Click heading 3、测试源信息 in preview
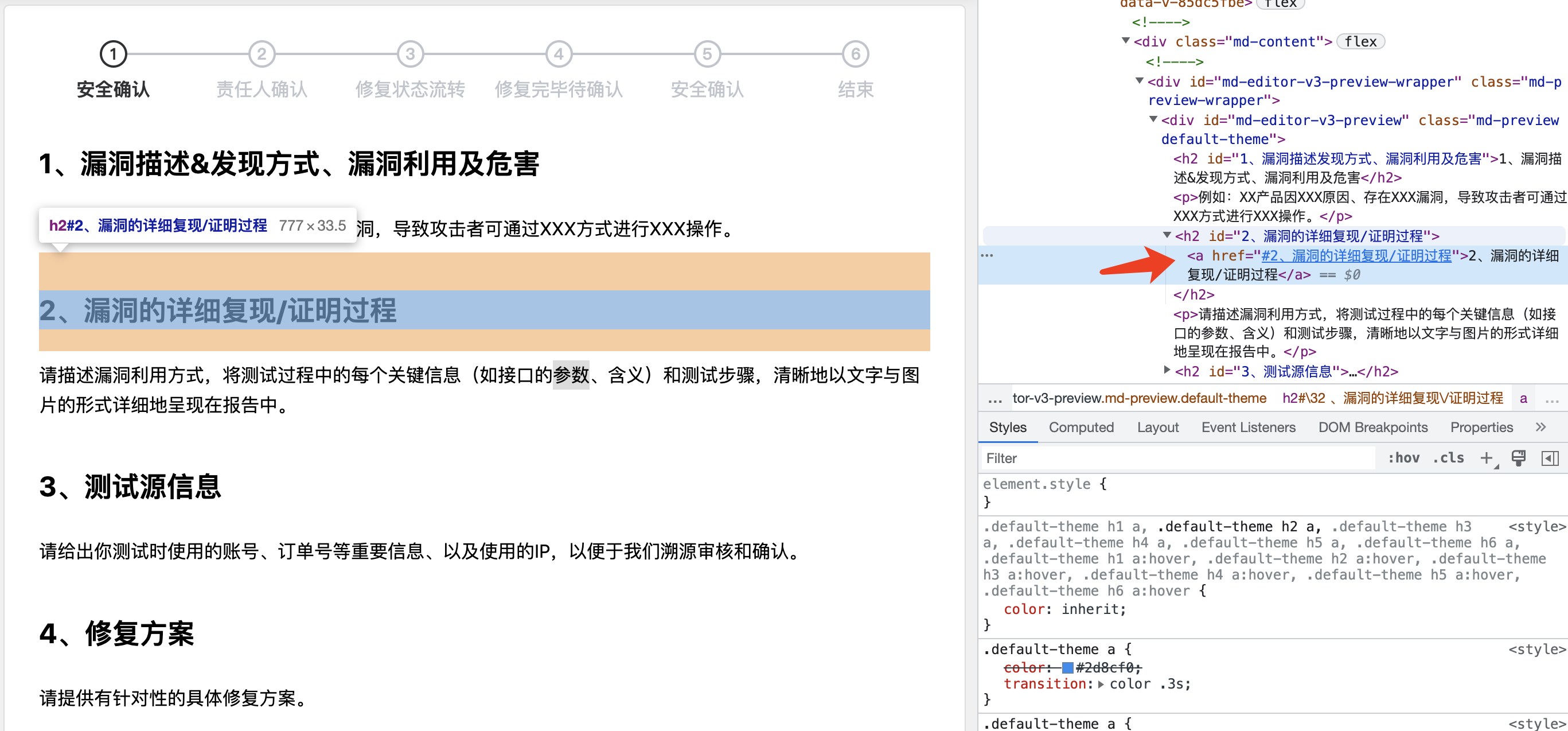This screenshot has width=1568, height=731. 130,487
